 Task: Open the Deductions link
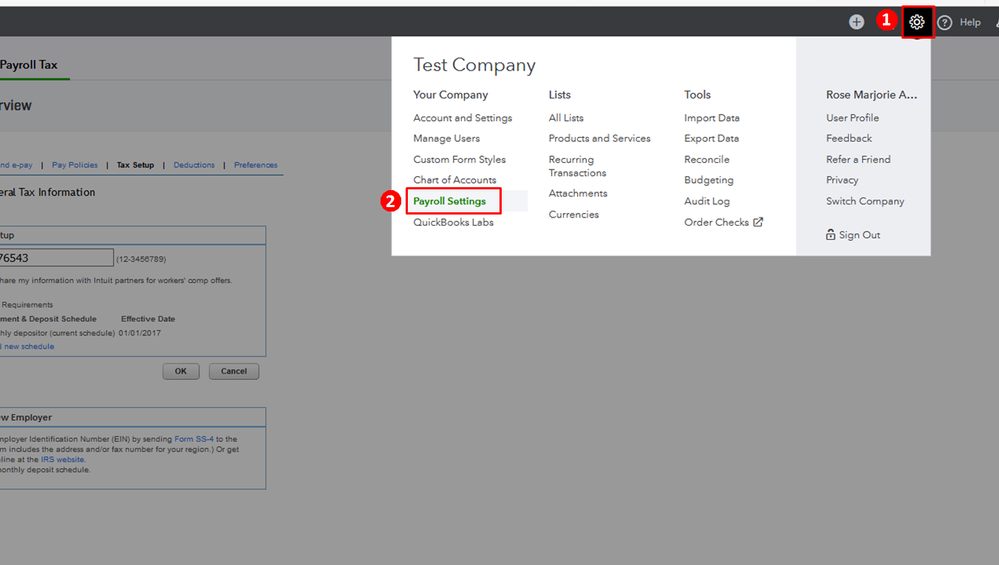(x=194, y=165)
